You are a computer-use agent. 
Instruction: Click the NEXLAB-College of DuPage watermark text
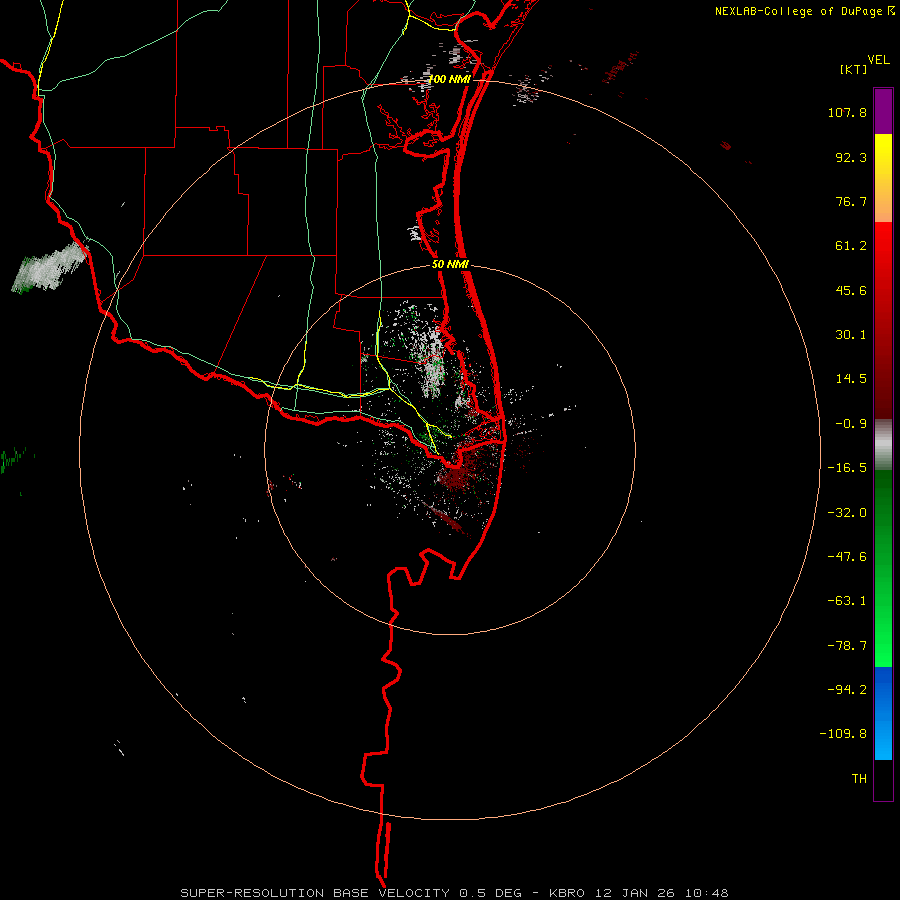tap(803, 11)
